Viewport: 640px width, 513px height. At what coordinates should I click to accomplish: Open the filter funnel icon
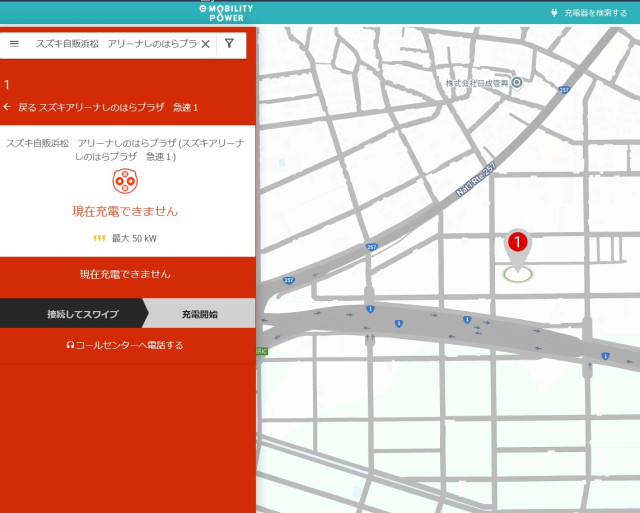(229, 43)
